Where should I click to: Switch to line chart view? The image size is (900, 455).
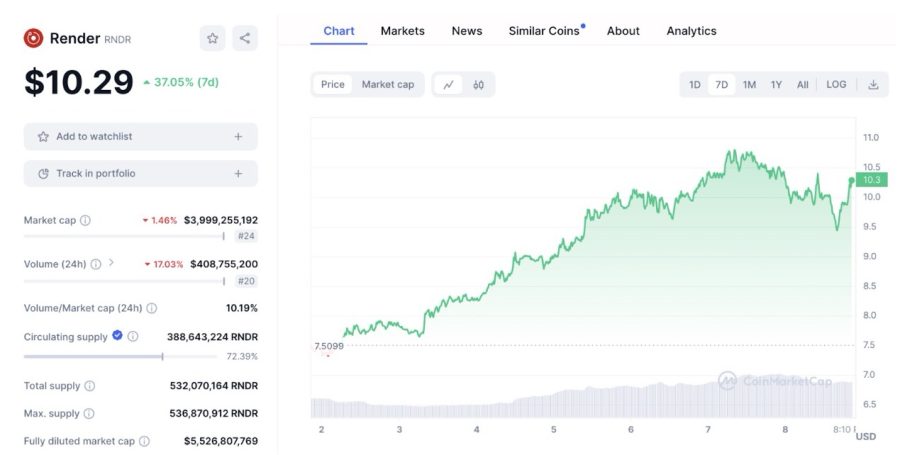(x=449, y=84)
